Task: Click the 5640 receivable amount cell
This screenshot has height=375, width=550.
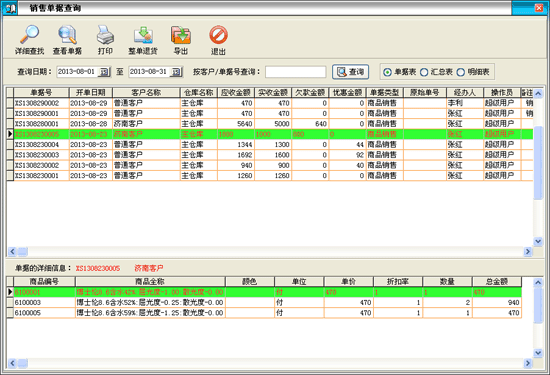Action: (x=236, y=124)
